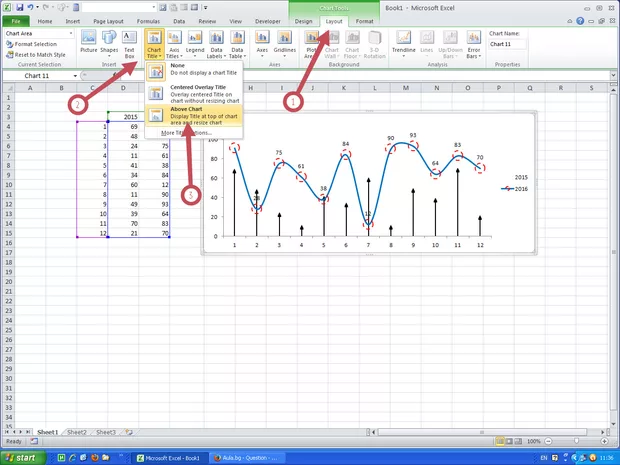Click the macro record icon in status bar
Screen dimensions: 620x465
pyautogui.click(x=34, y=441)
